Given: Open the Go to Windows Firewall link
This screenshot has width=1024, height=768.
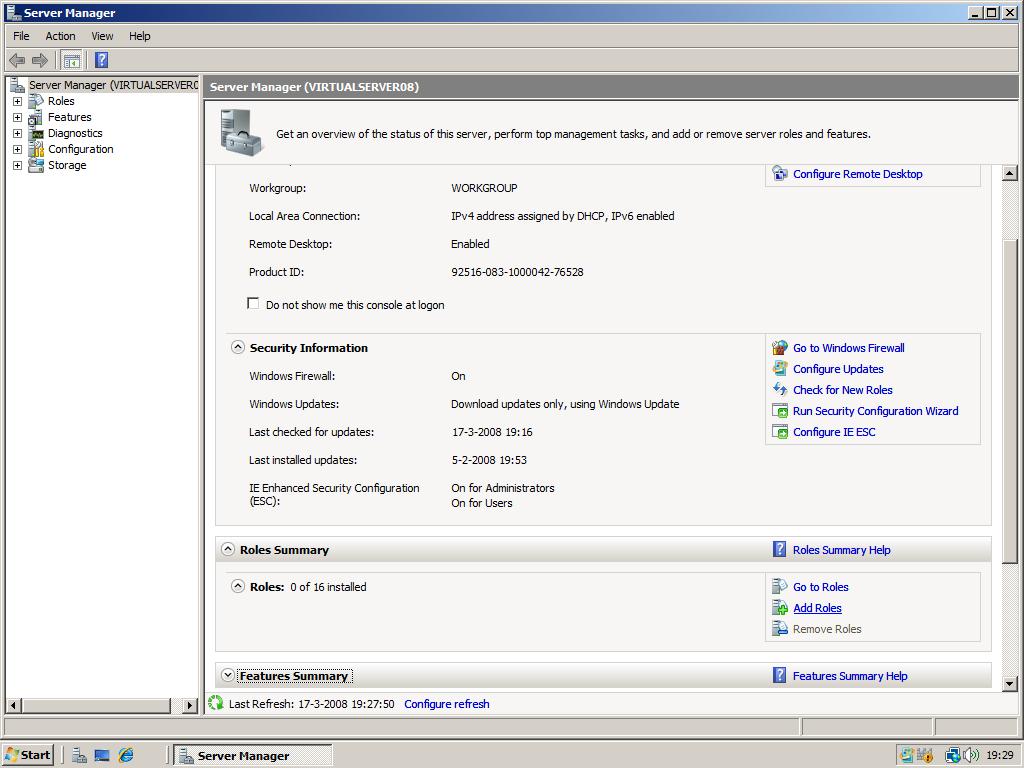Looking at the screenshot, I should pos(848,347).
